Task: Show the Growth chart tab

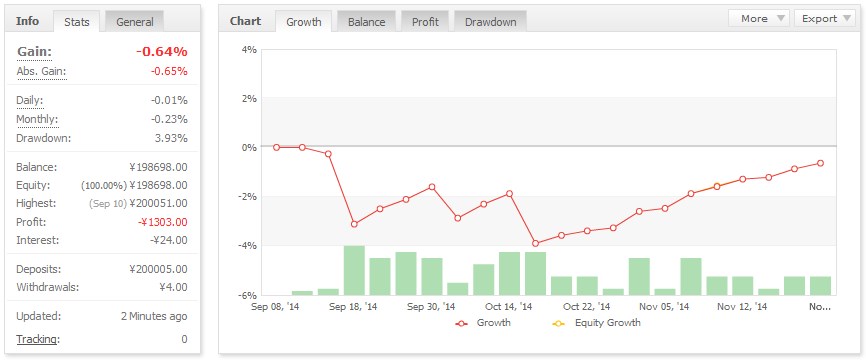Action: coord(303,22)
